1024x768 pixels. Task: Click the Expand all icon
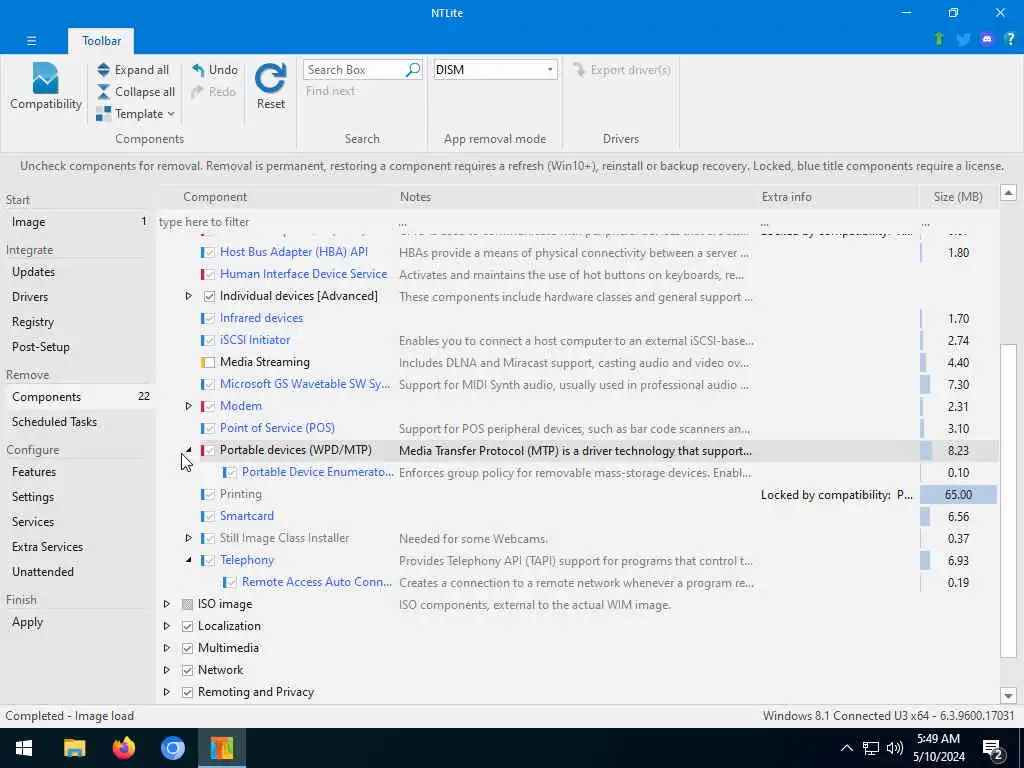click(103, 70)
